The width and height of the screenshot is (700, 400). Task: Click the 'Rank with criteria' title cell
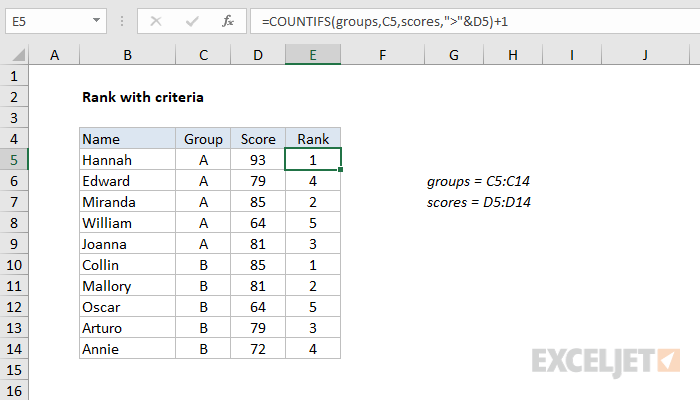(143, 97)
